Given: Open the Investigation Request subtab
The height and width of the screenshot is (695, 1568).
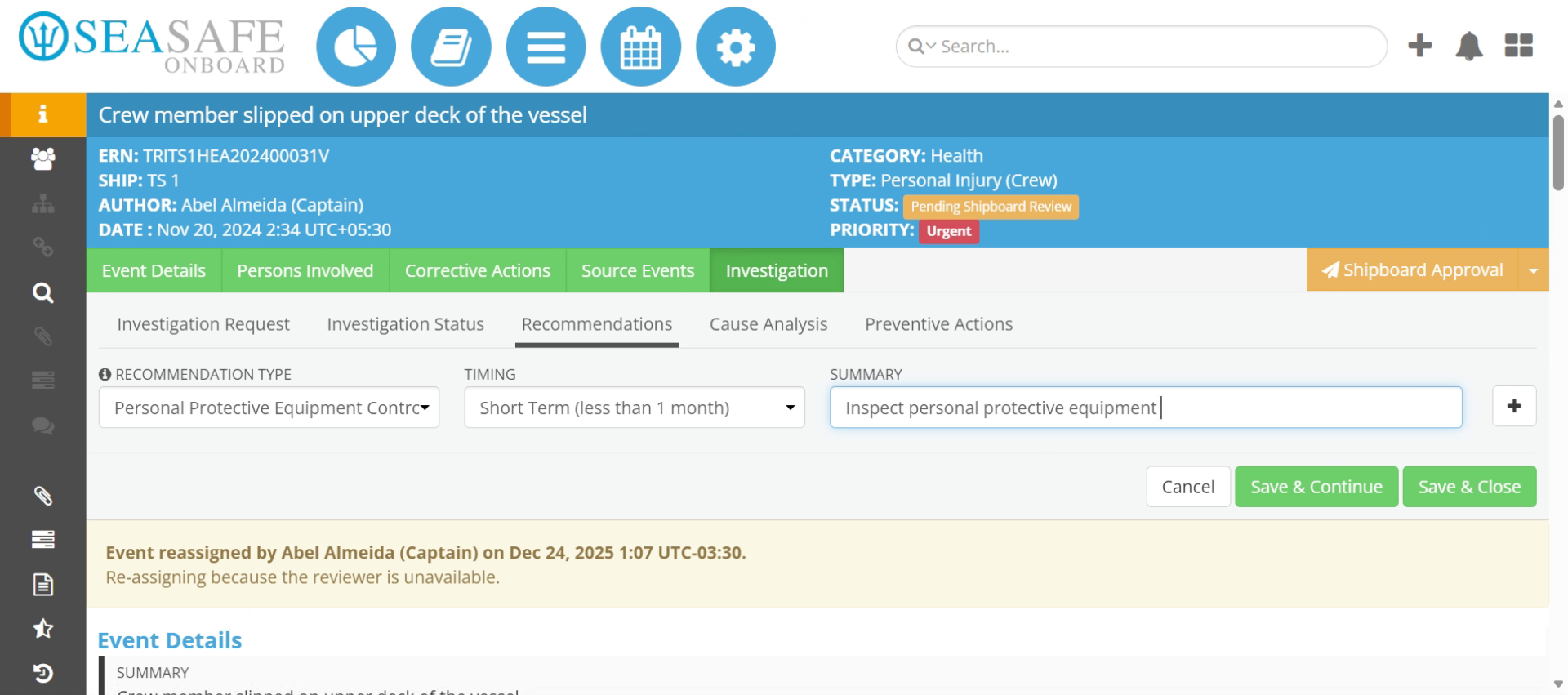Looking at the screenshot, I should click(203, 324).
